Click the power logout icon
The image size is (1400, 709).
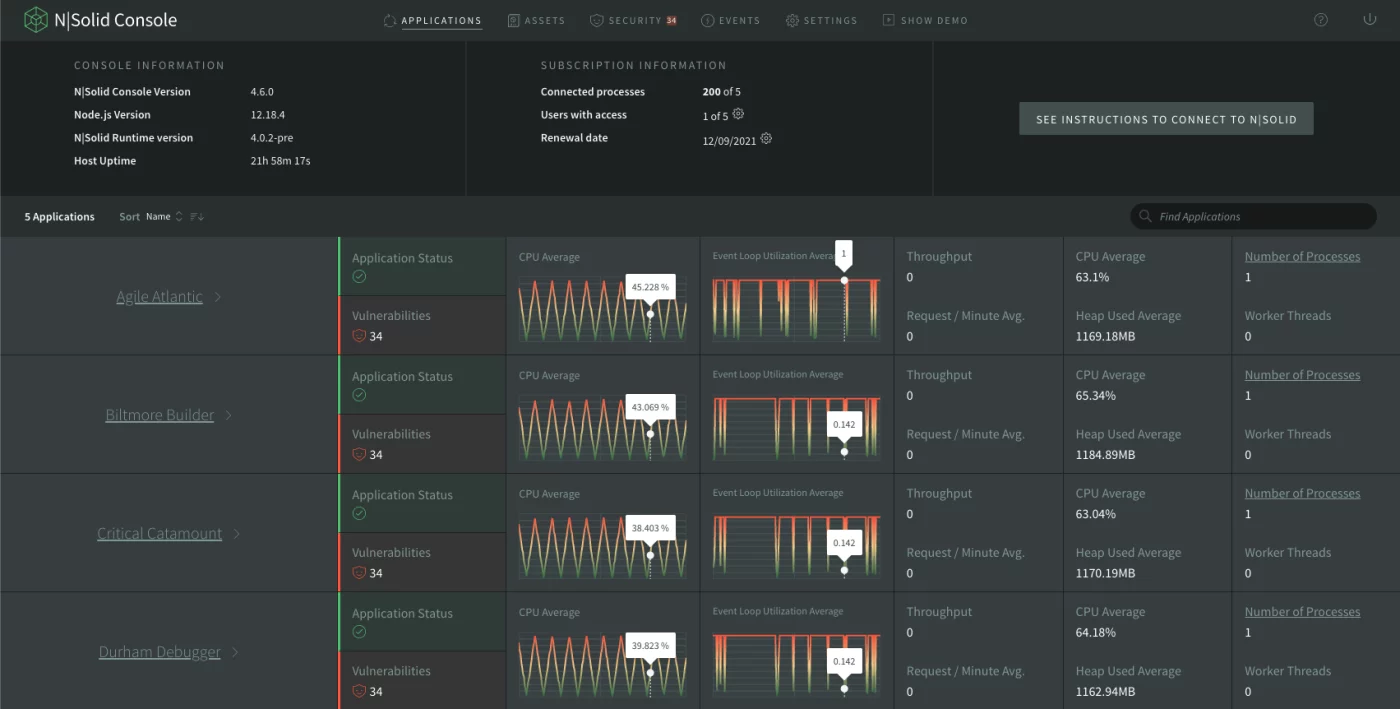[1370, 20]
